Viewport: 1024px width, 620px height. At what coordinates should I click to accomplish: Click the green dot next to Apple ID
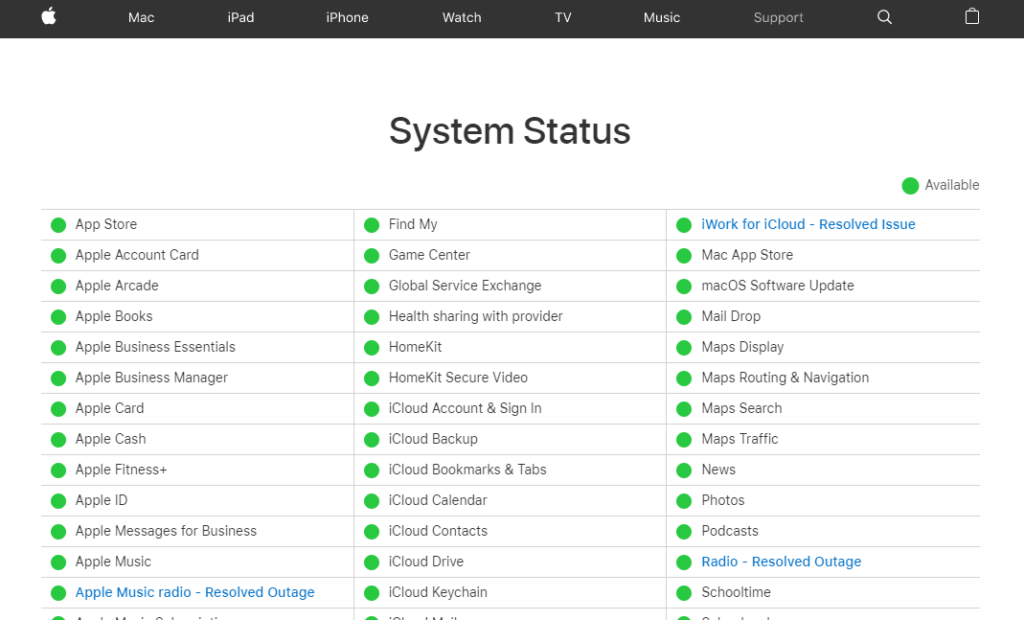[x=58, y=501]
